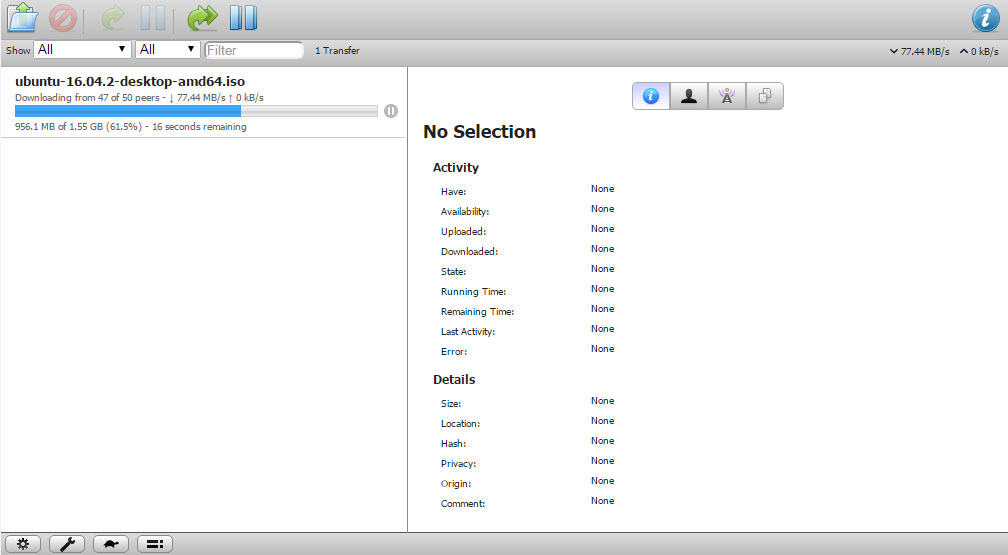
Task: Switch to the inspector Trackers tab
Action: pos(726,96)
